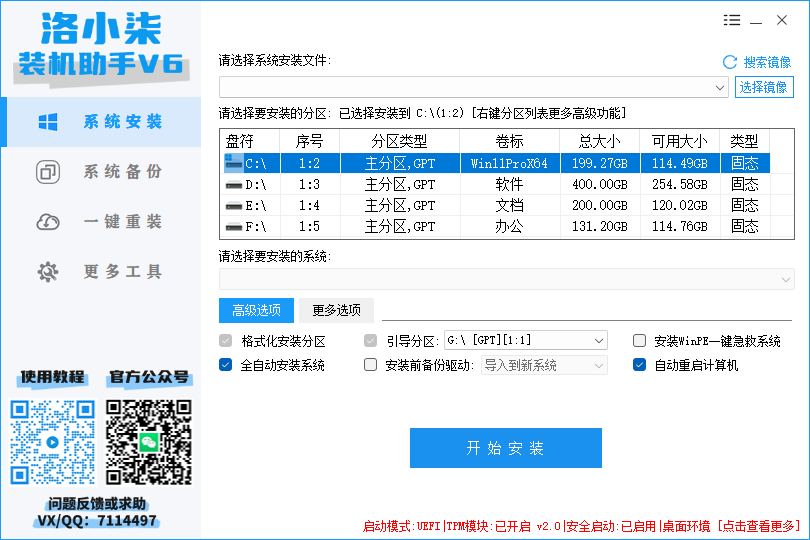Viewport: 810px width, 540px height.
Task: Expand the system install file dropdown
Action: pos(721,88)
